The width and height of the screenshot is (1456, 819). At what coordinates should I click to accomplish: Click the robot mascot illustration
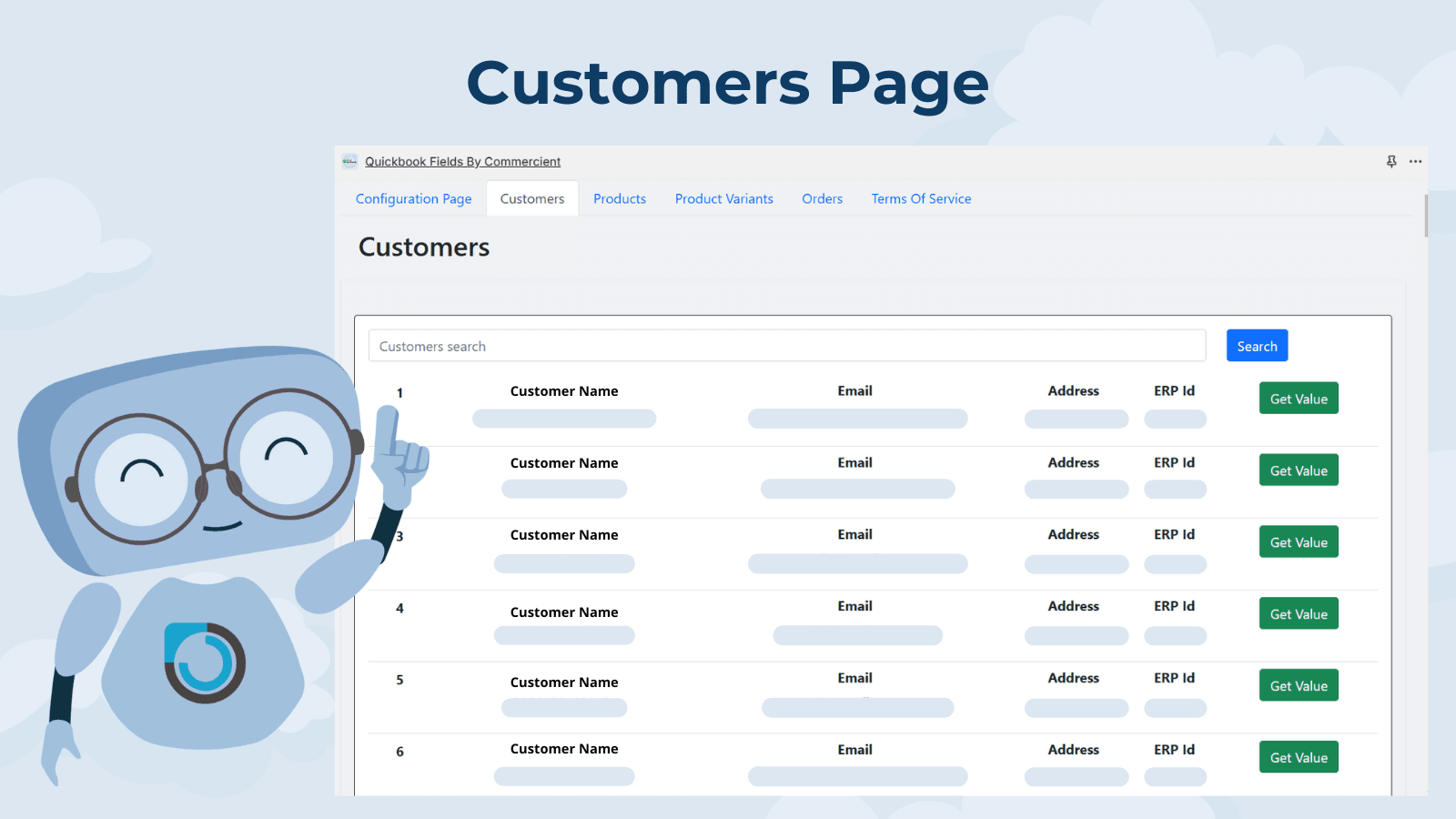[200, 546]
